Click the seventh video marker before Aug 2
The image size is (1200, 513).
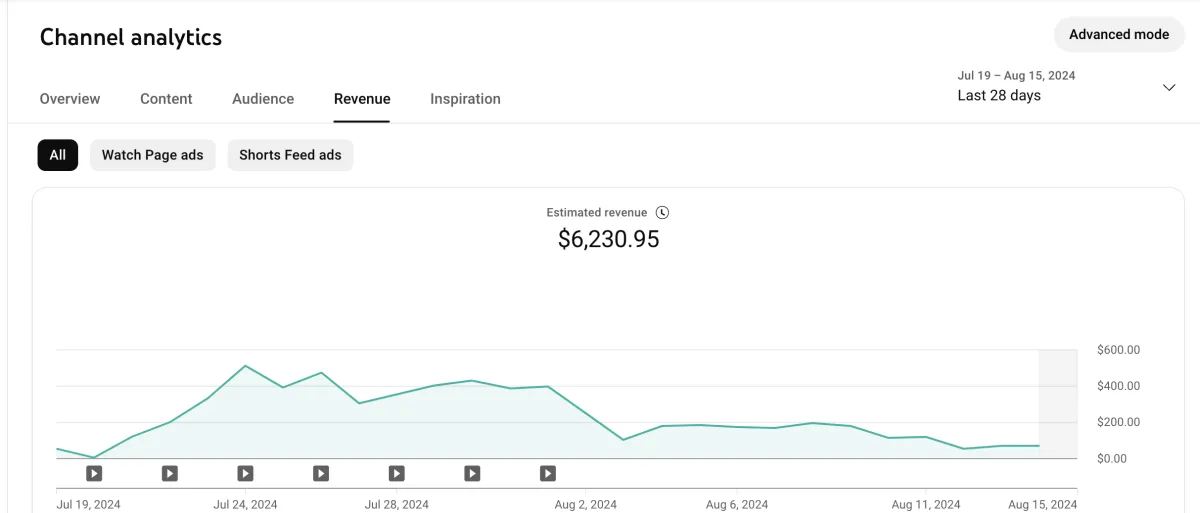coord(548,473)
